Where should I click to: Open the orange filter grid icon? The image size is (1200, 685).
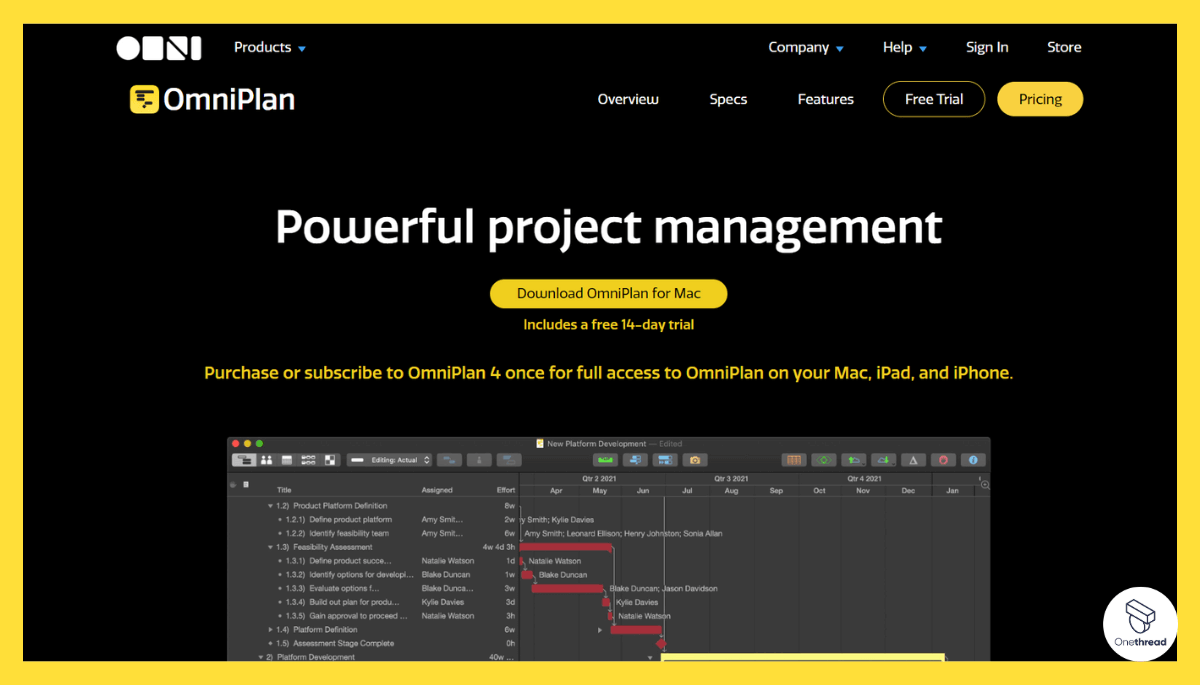pyautogui.click(x=794, y=459)
